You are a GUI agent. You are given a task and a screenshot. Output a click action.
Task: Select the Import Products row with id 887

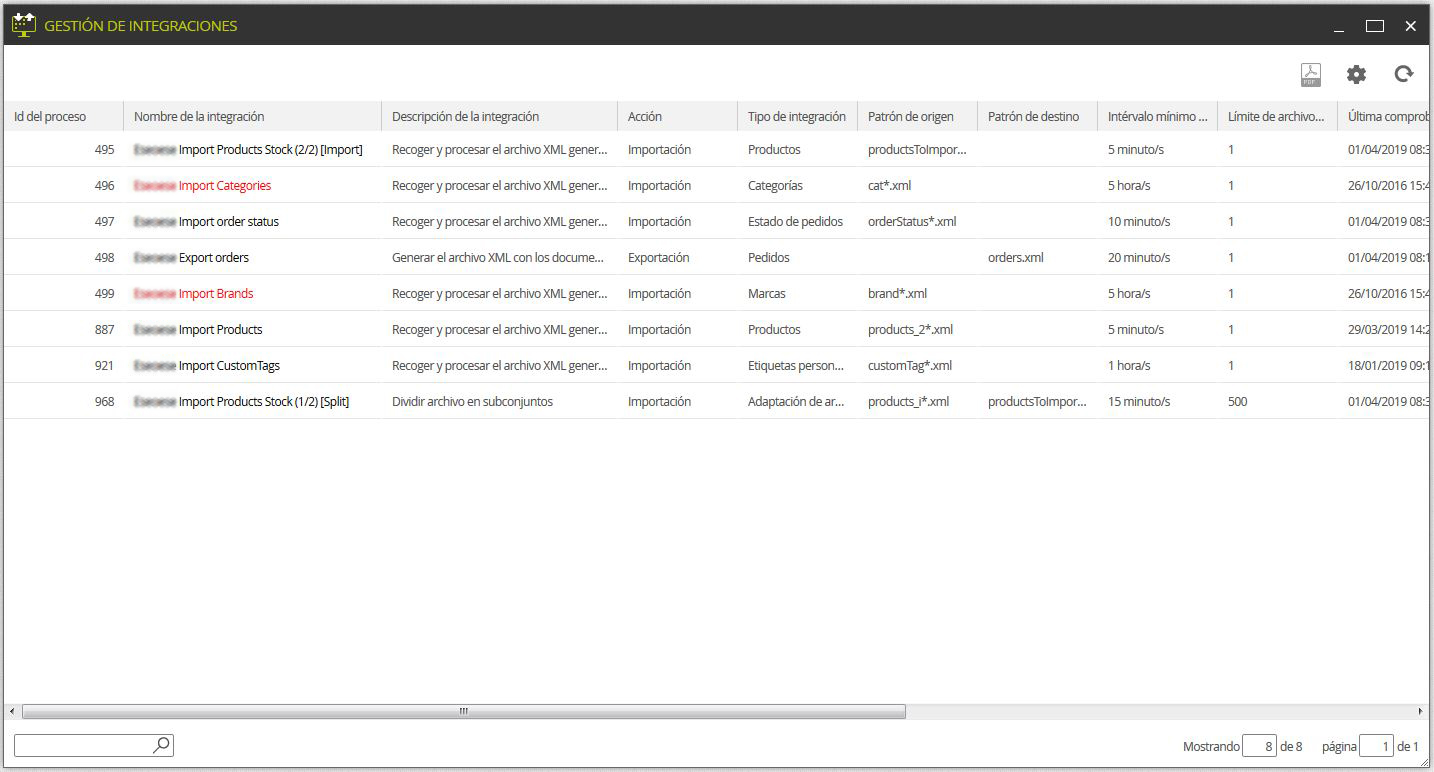(716, 329)
